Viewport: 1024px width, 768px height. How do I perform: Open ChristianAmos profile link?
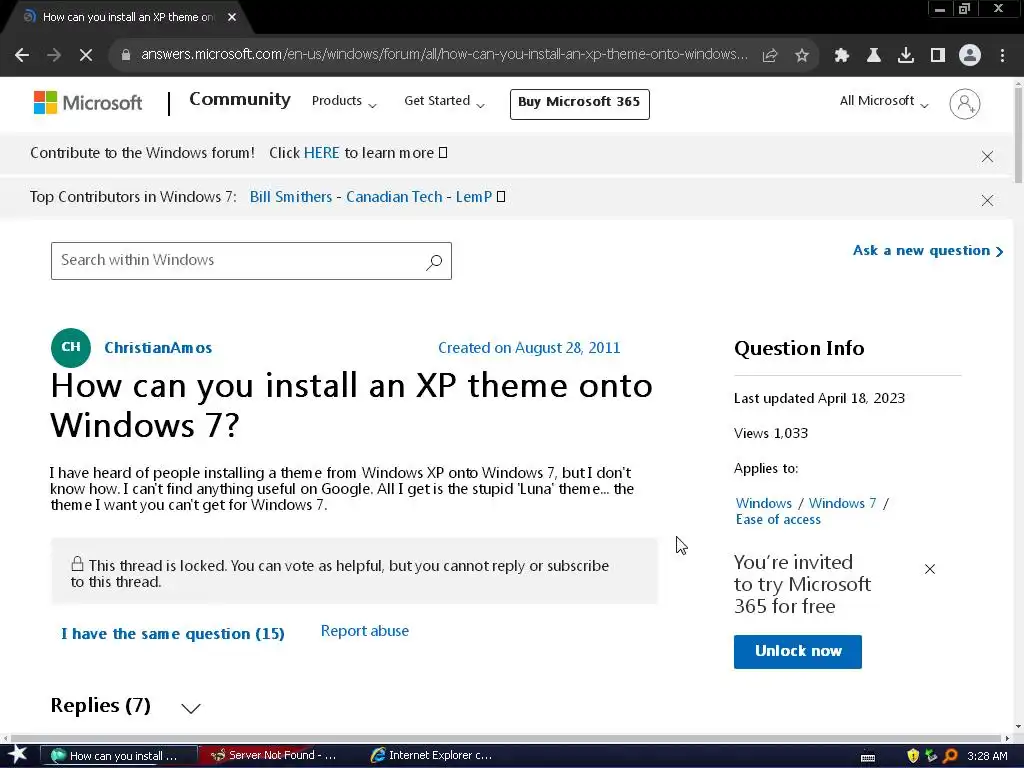coord(158,347)
